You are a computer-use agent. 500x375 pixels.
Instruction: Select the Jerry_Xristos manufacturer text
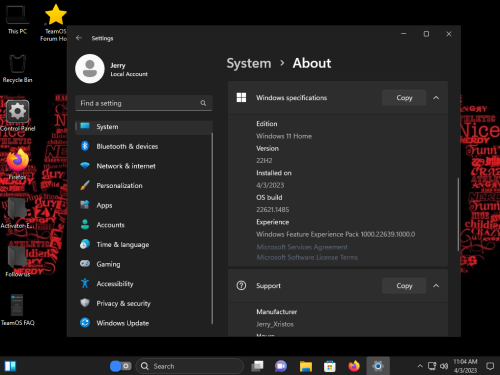tap(275, 324)
